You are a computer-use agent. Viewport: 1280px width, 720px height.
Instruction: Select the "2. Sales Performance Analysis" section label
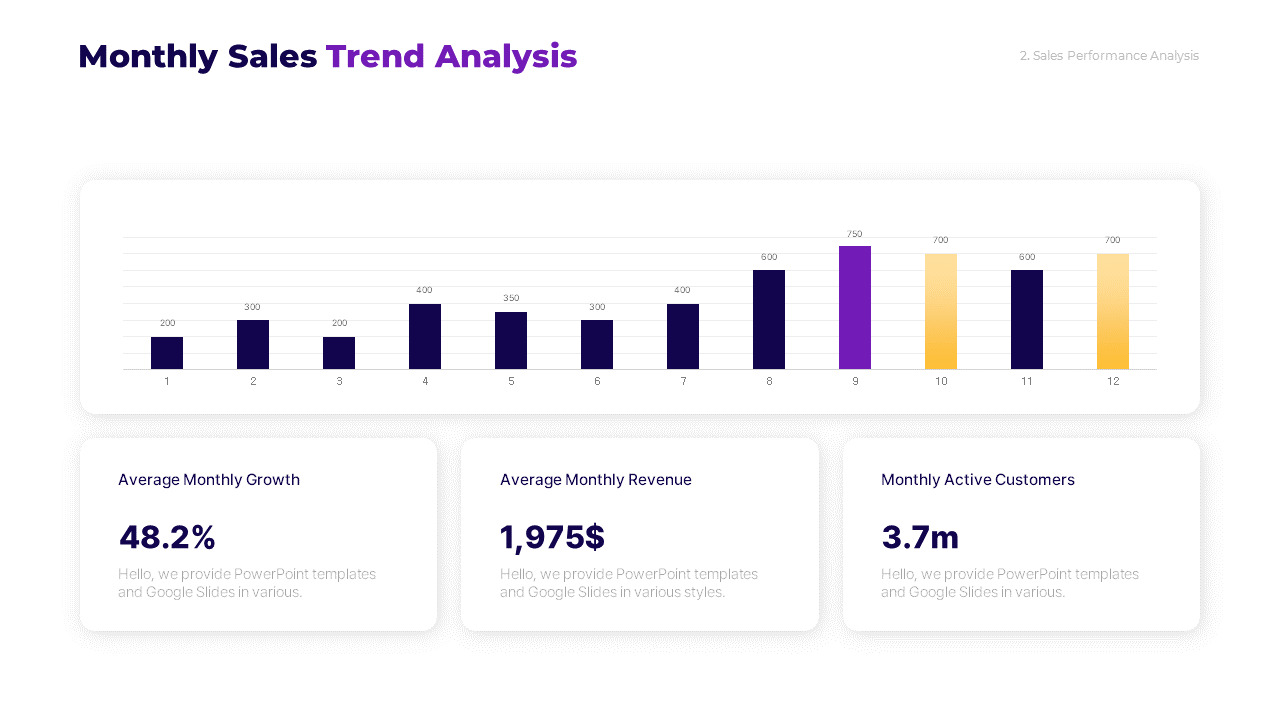[x=1109, y=56]
